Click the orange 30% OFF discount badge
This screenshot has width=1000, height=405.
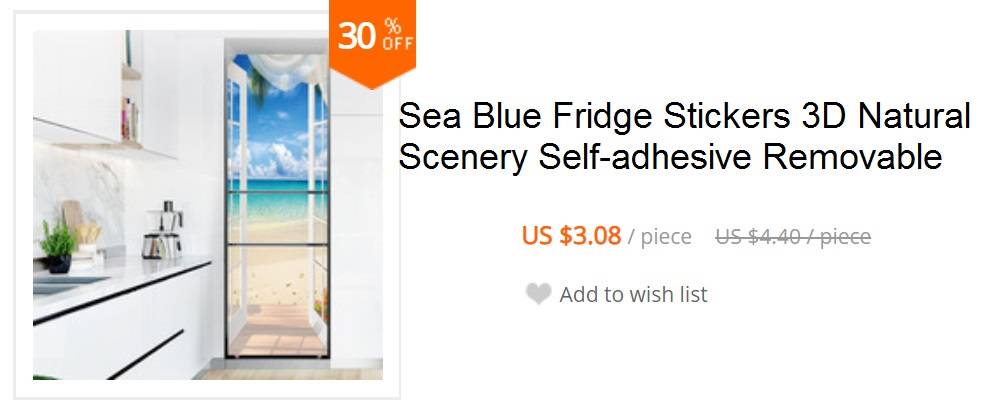click(x=372, y=41)
